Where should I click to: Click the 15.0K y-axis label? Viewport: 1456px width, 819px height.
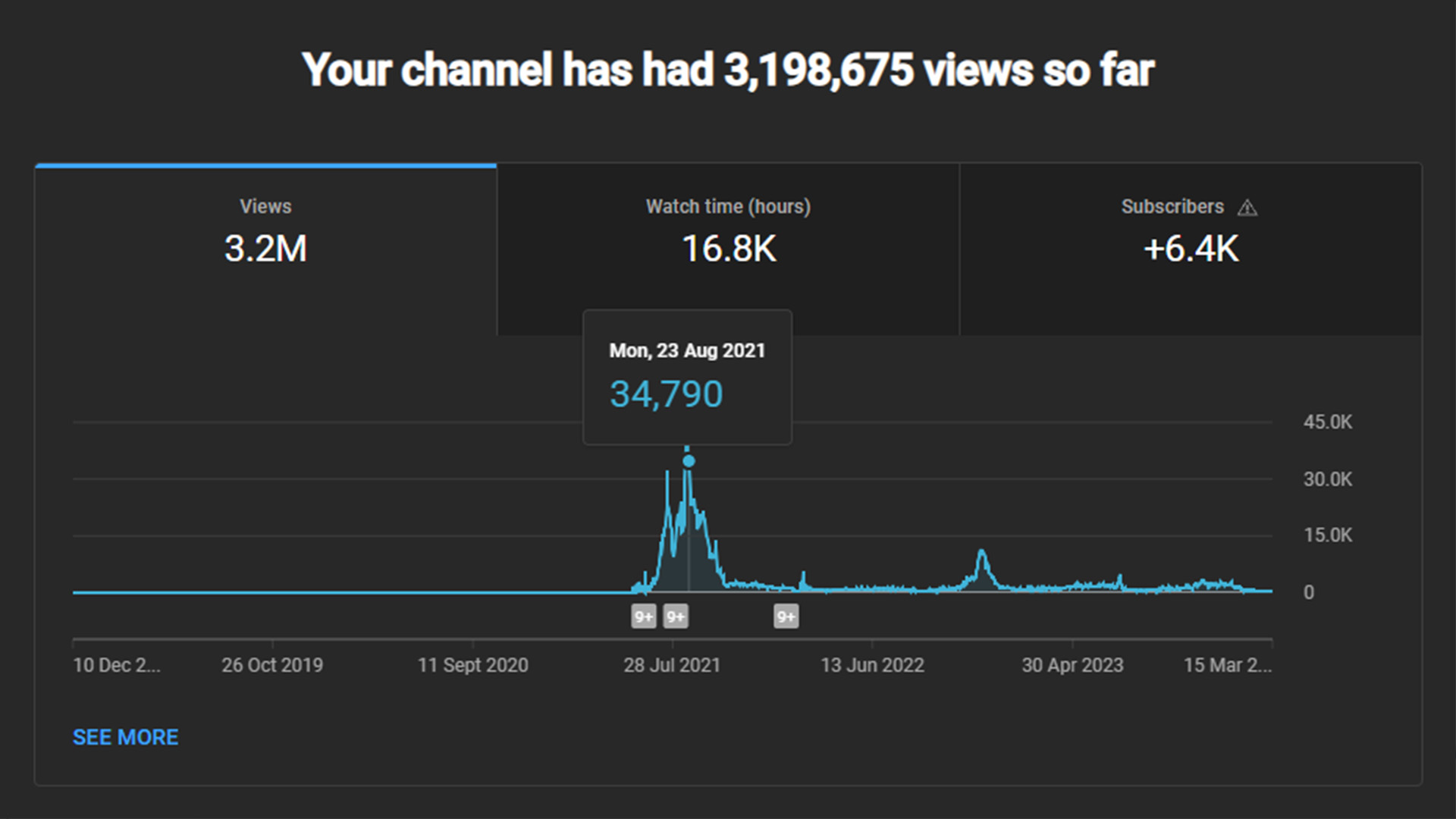click(1328, 535)
